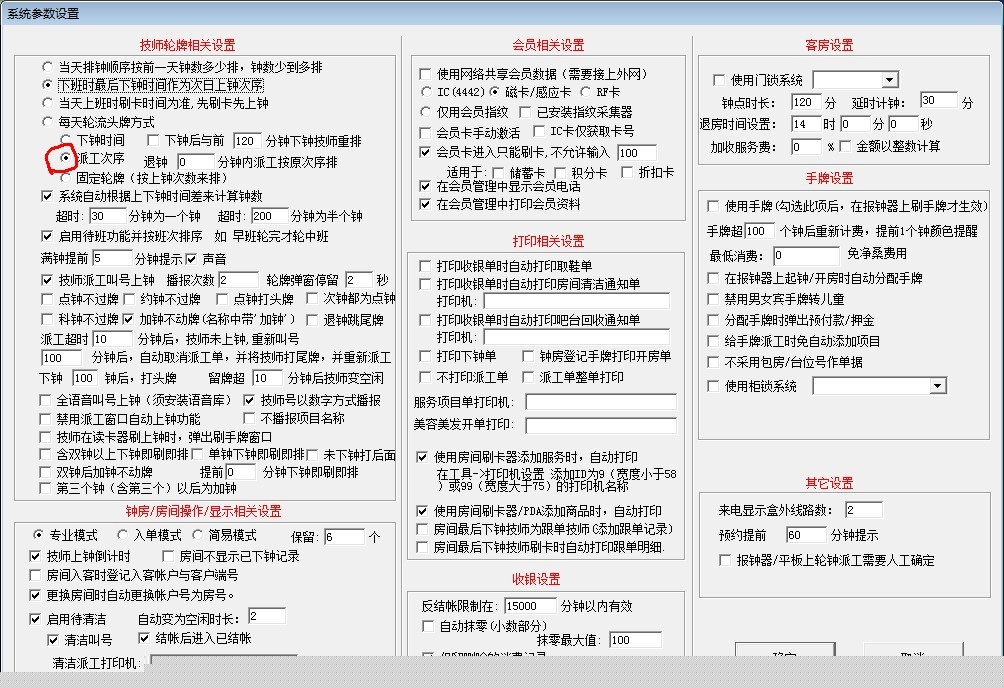Enable 禁用男女宾手牌转儿童 checkbox
This screenshot has height=688, width=1004.
click(x=713, y=299)
